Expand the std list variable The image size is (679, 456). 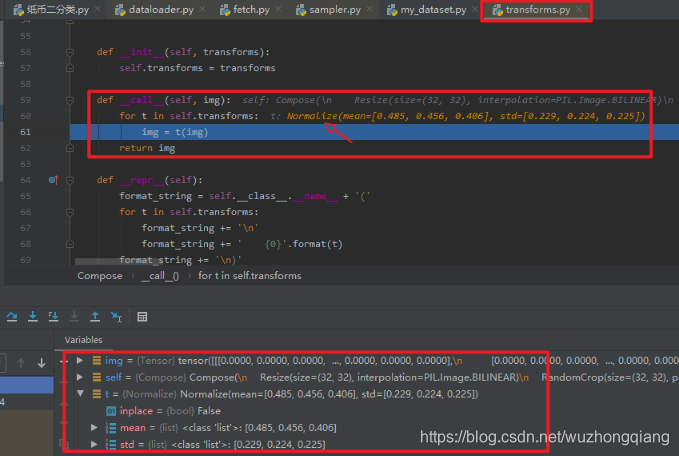tap(94, 444)
